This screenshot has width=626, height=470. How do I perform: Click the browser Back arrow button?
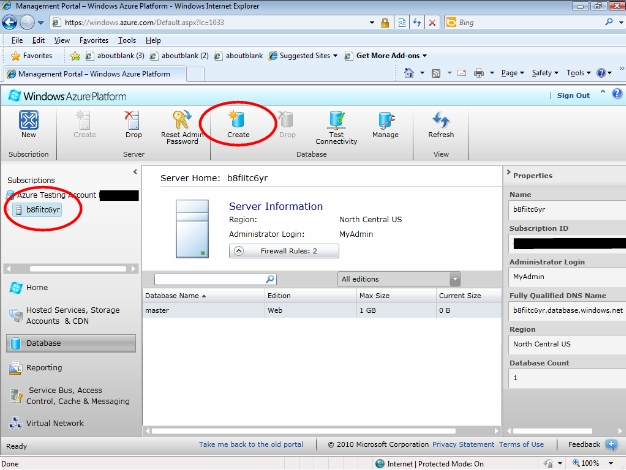pyautogui.click(x=10, y=22)
